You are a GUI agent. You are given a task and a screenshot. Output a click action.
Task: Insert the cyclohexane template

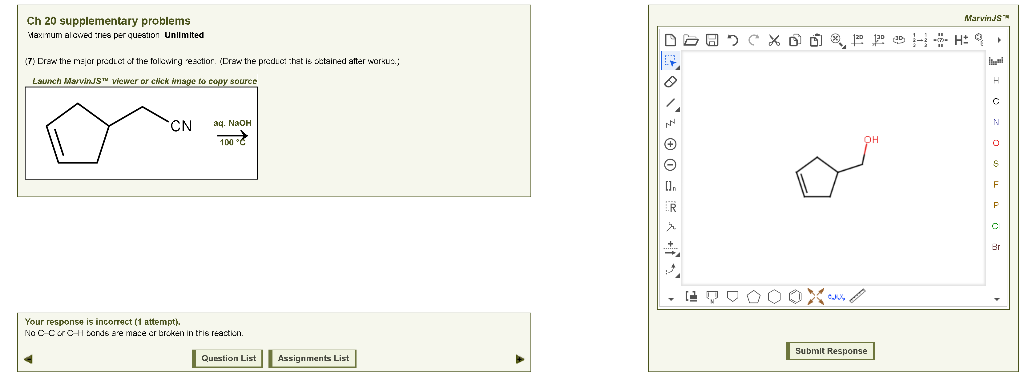coord(775,297)
